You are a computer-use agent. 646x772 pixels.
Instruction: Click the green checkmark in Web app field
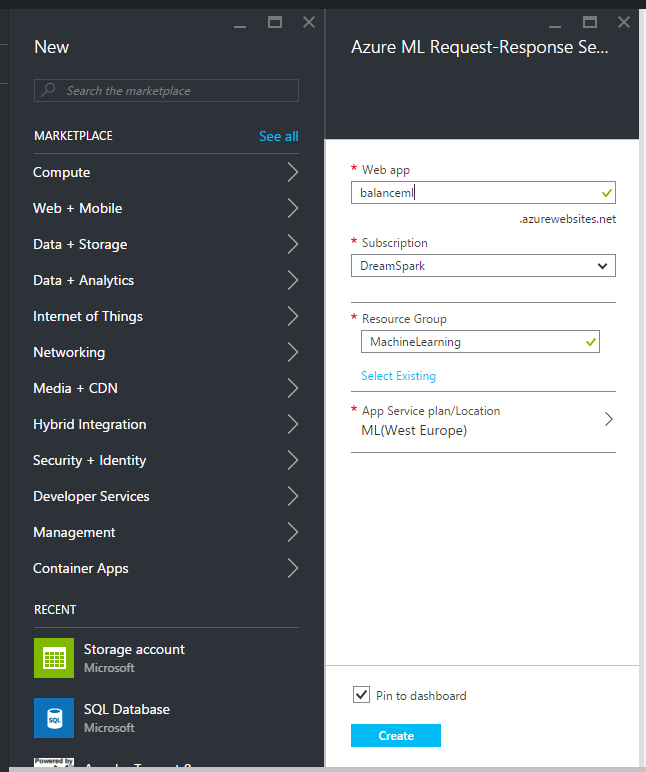coord(607,193)
